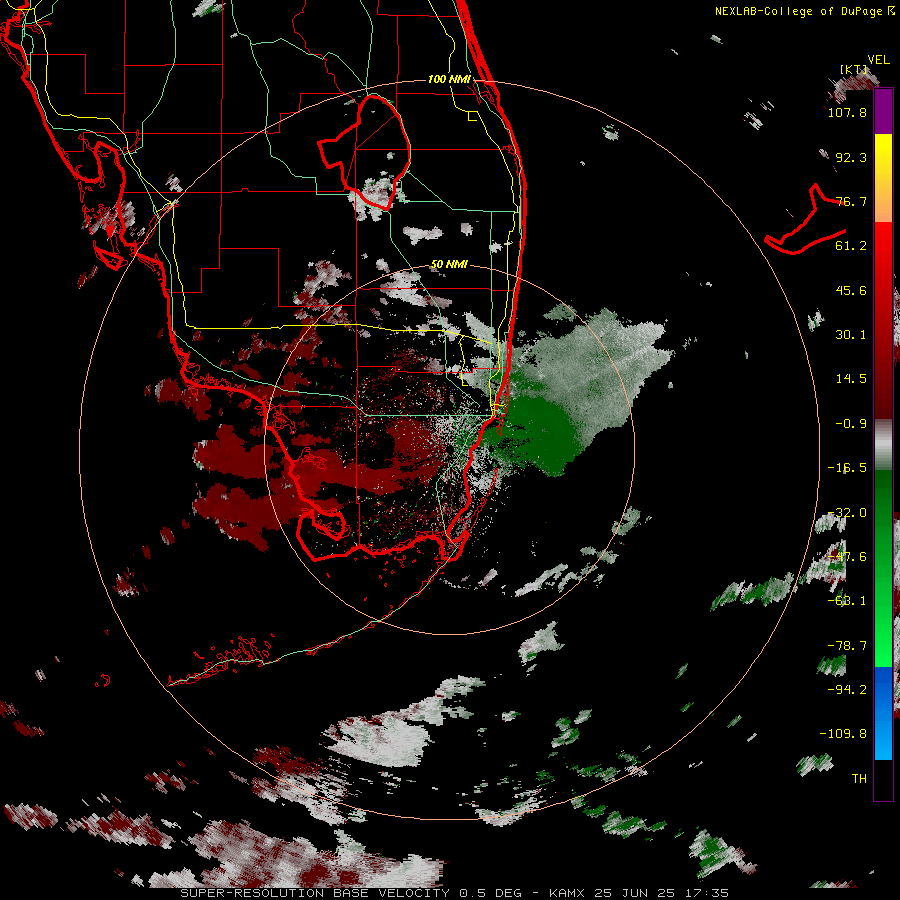Click the 50 NMI range ring label
This screenshot has height=900, width=900.
point(449,265)
